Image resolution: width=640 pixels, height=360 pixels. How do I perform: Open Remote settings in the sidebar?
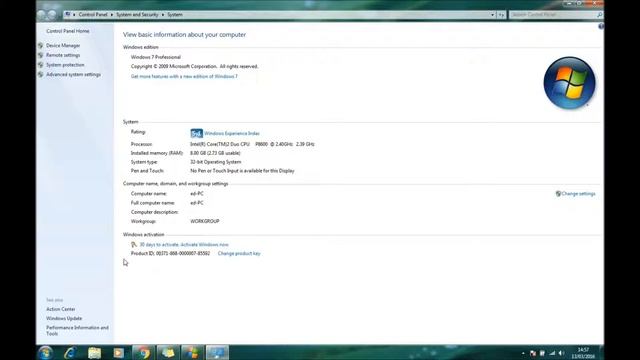[63, 55]
